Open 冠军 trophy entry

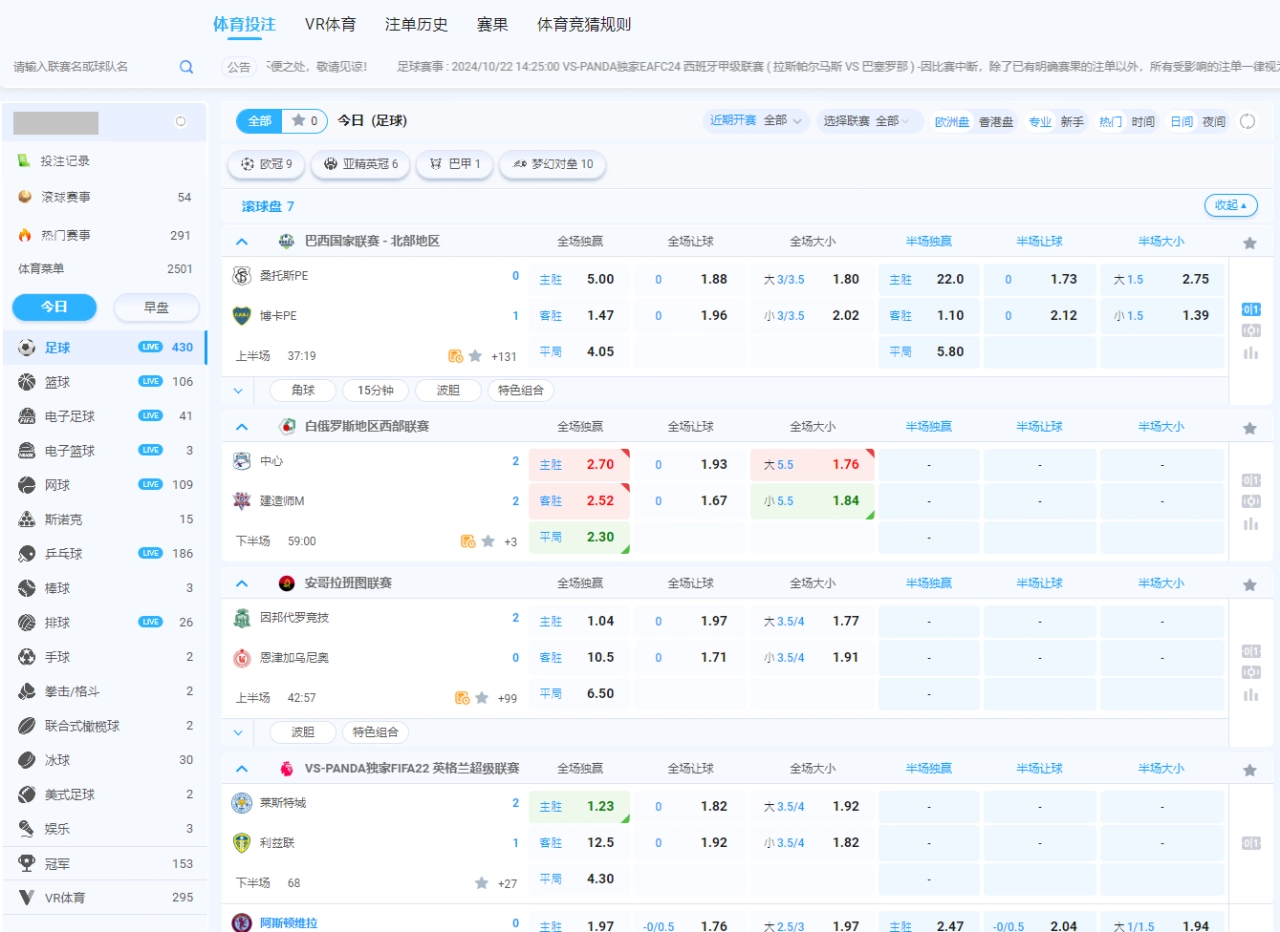[105, 863]
